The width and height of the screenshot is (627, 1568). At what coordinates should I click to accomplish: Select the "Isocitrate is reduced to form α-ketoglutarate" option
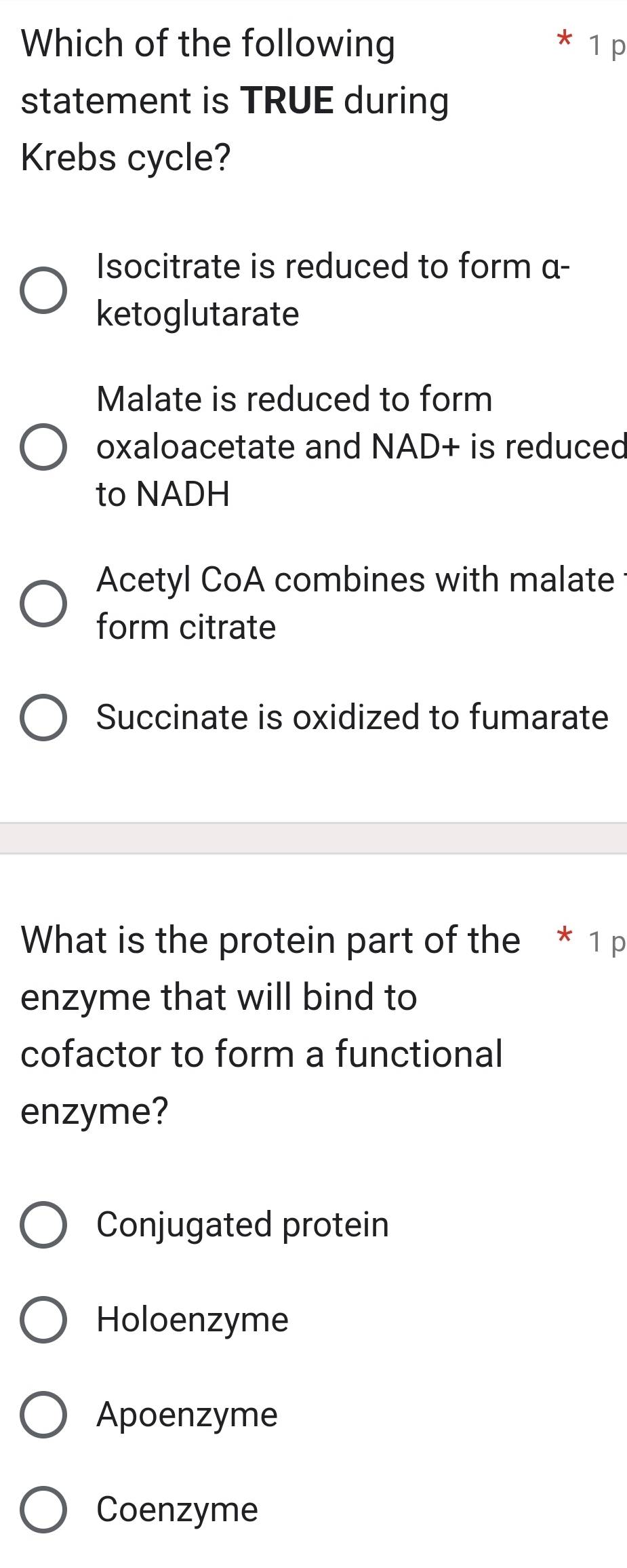coord(44,289)
